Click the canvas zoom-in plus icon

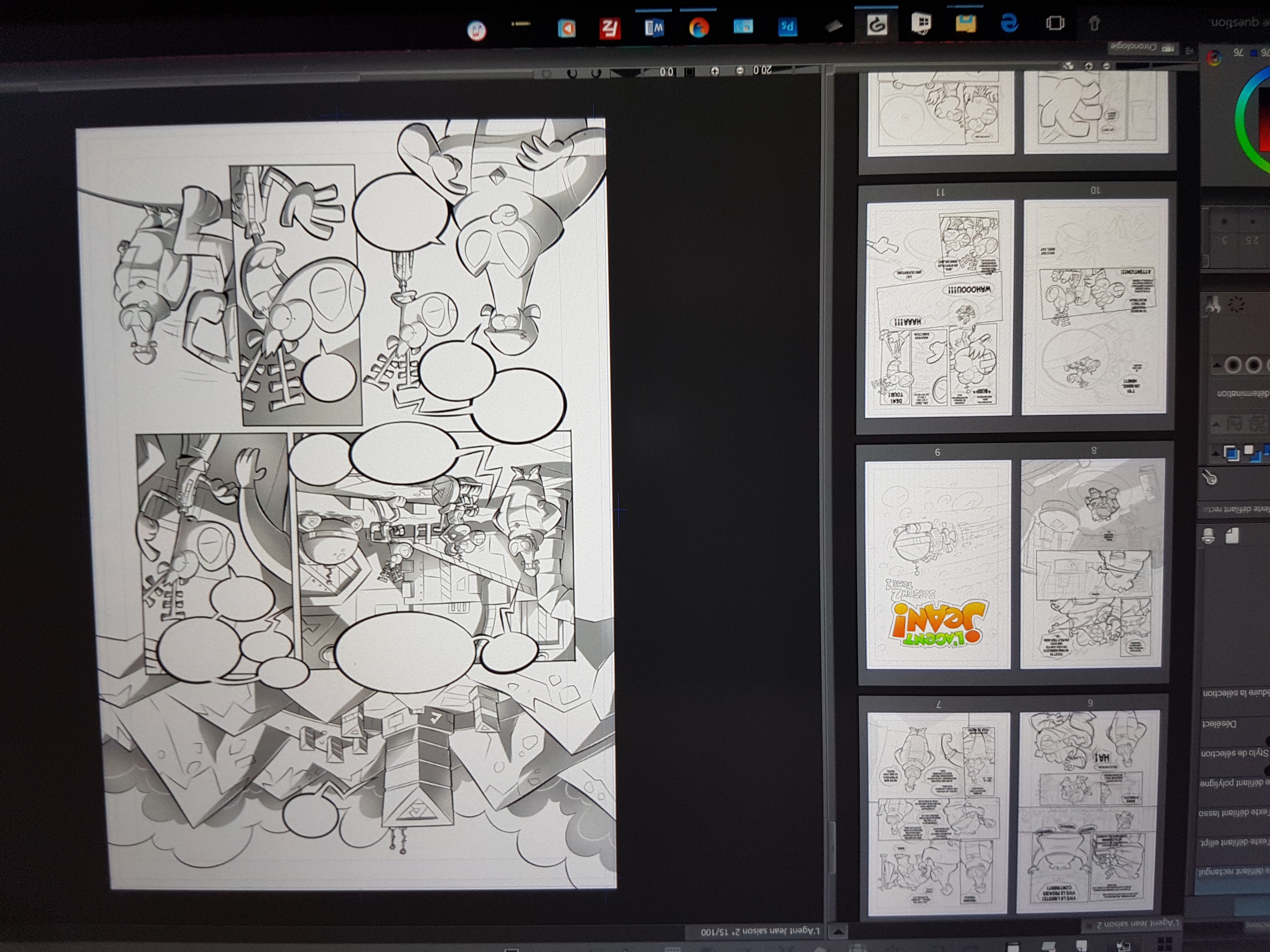point(715,71)
